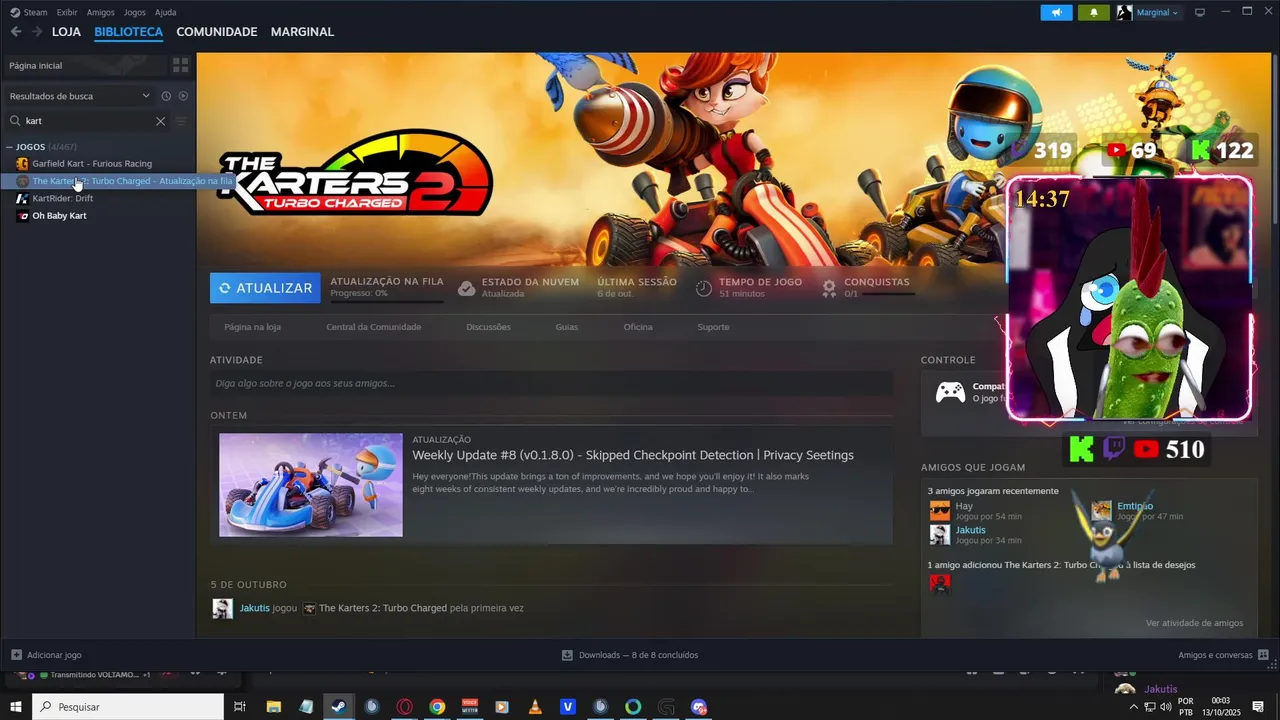This screenshot has height=720, width=1280.
Task: Click the Página inicial button
Action: [x=84, y=65]
